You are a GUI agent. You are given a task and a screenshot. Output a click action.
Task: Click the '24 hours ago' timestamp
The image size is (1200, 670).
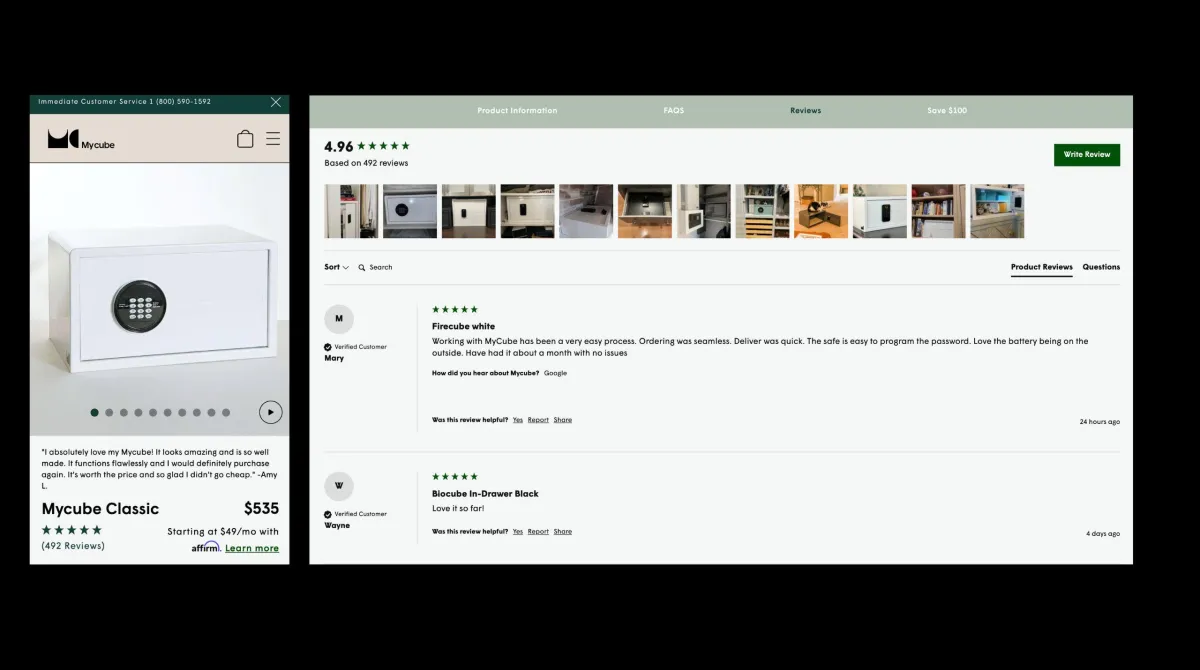[1100, 422]
